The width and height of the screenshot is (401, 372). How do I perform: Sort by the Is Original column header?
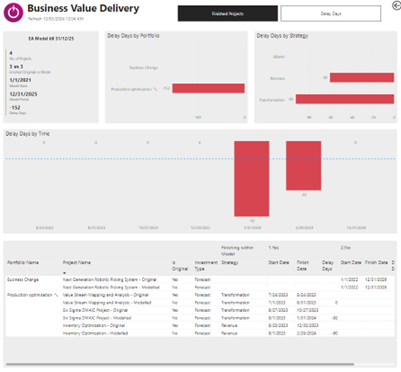click(180, 266)
